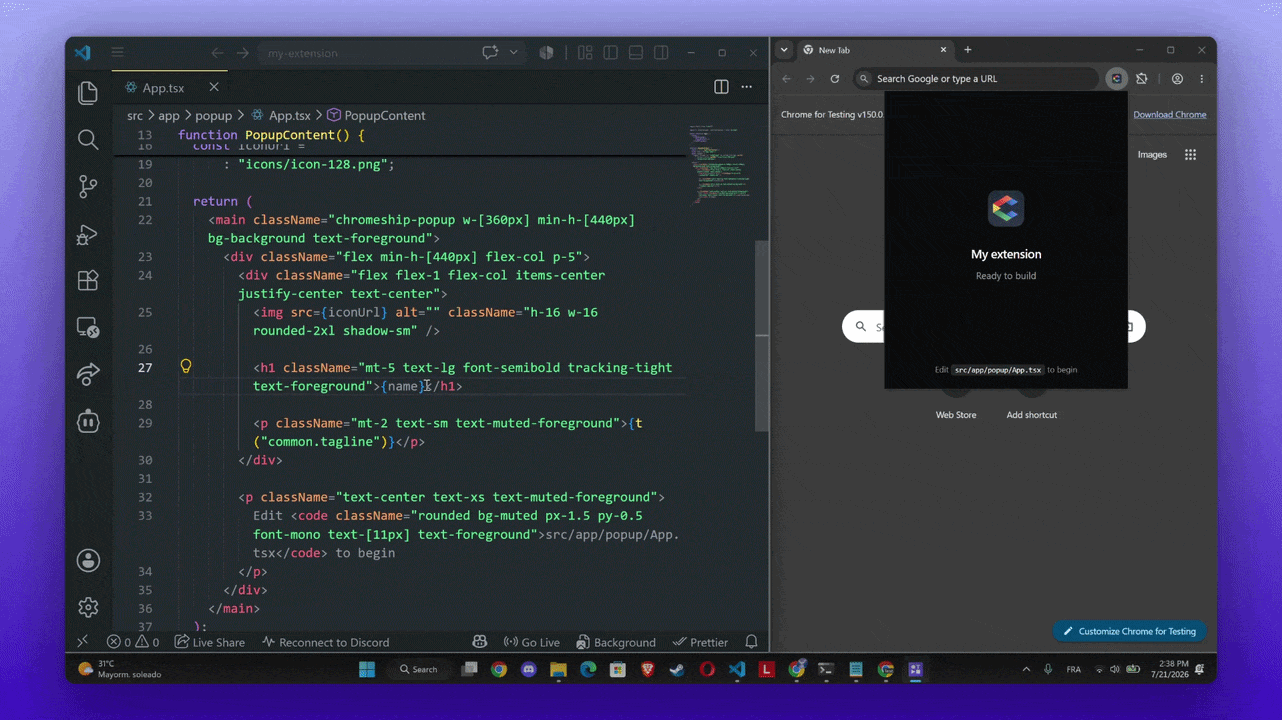Toggle secondary side bar in VS Code
The width and height of the screenshot is (1282, 720).
click(x=661, y=53)
